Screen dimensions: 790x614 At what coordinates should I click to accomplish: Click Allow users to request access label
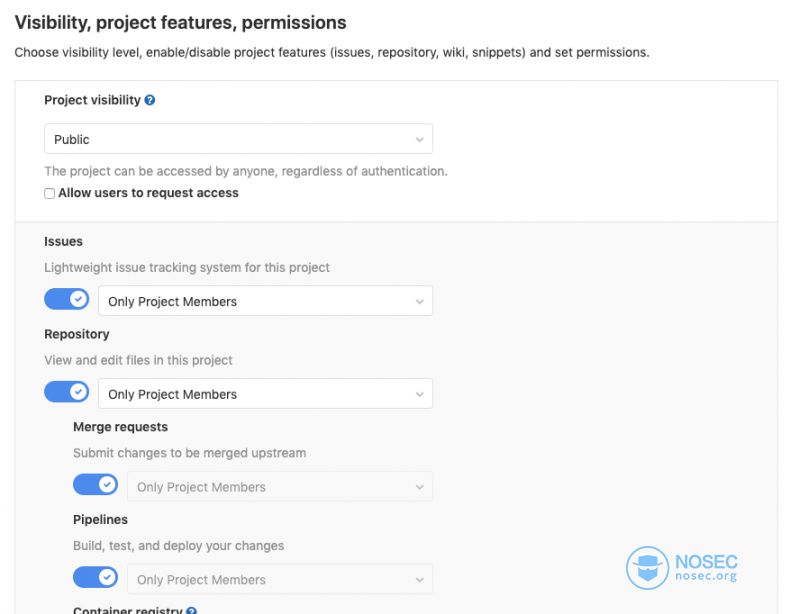pyautogui.click(x=148, y=193)
